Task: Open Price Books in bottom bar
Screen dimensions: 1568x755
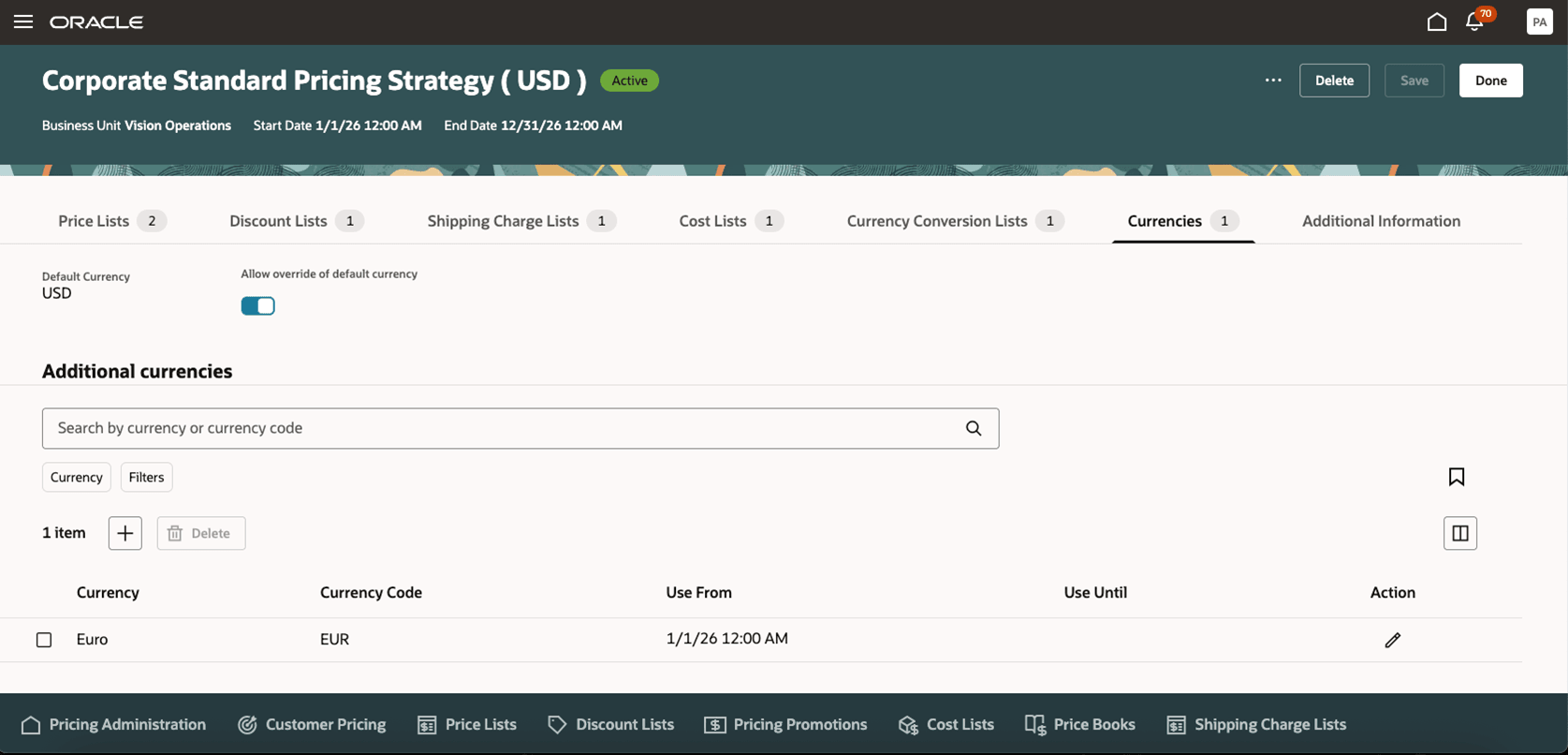Action: pyautogui.click(x=1079, y=724)
